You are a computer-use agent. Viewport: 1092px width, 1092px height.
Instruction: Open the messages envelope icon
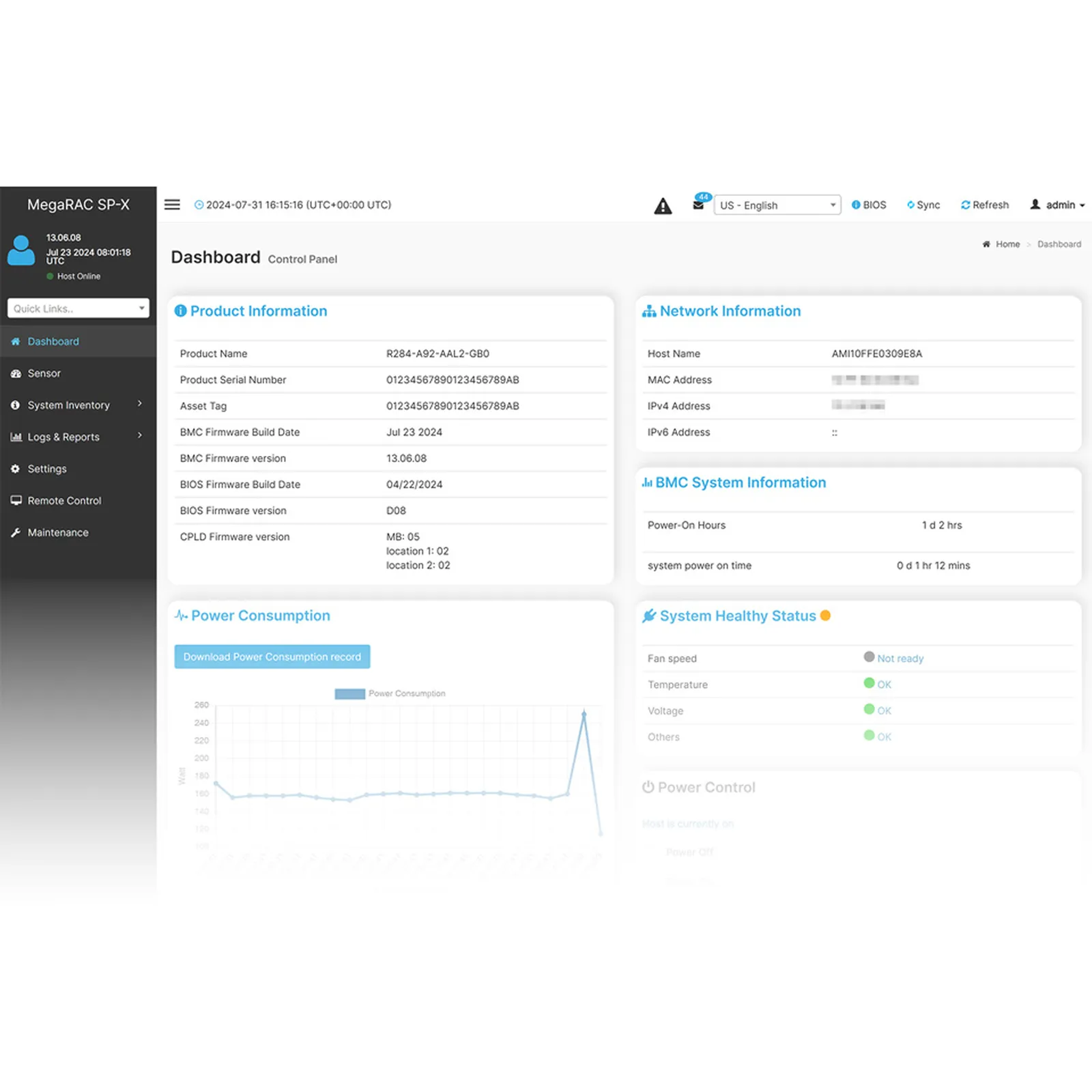[698, 205]
